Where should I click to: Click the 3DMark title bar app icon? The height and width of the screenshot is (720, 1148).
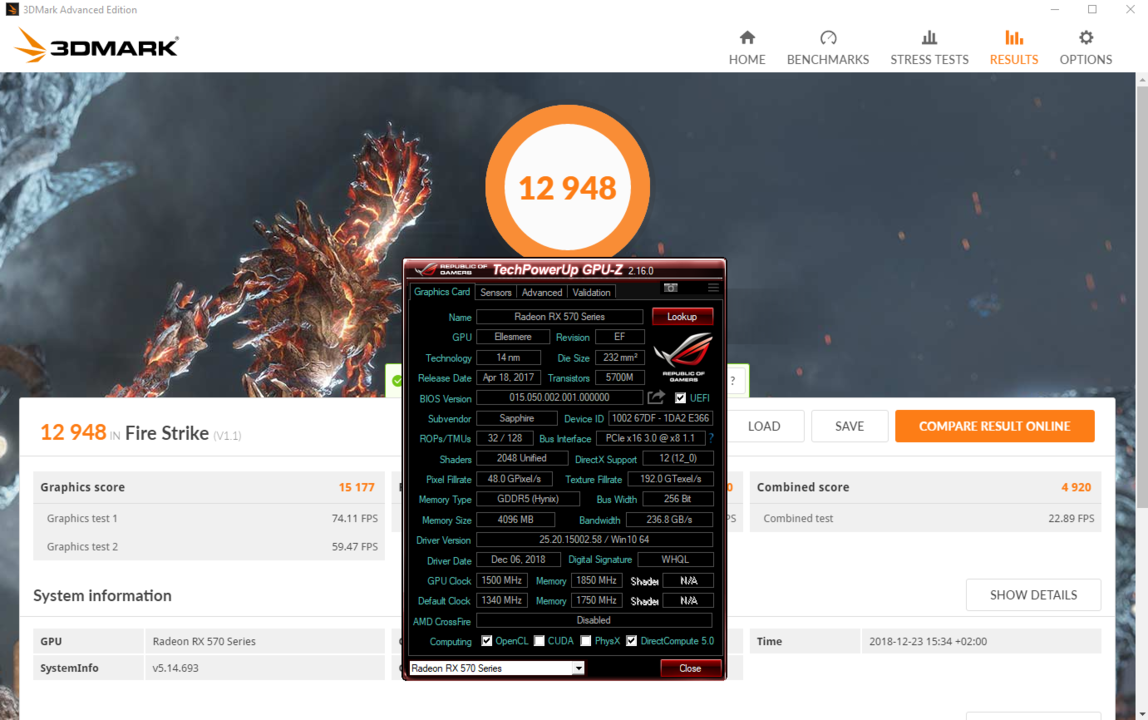pos(12,10)
